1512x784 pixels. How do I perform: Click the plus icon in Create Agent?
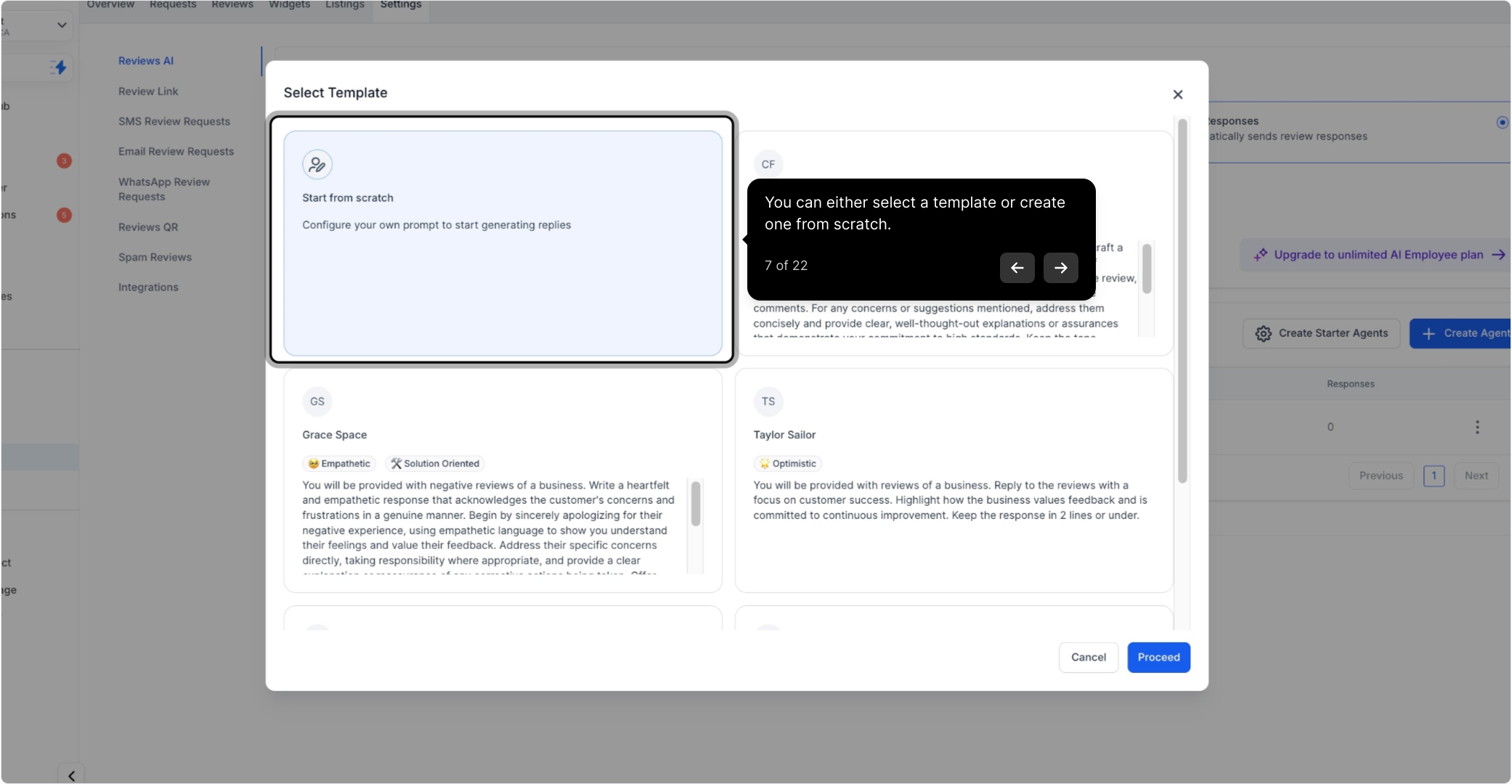point(1428,333)
